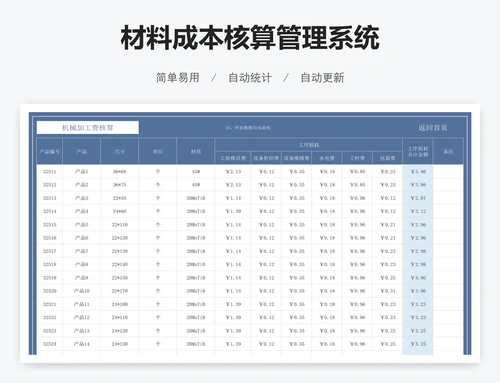
Task: Click product number cell 32516
Action: 49,238
